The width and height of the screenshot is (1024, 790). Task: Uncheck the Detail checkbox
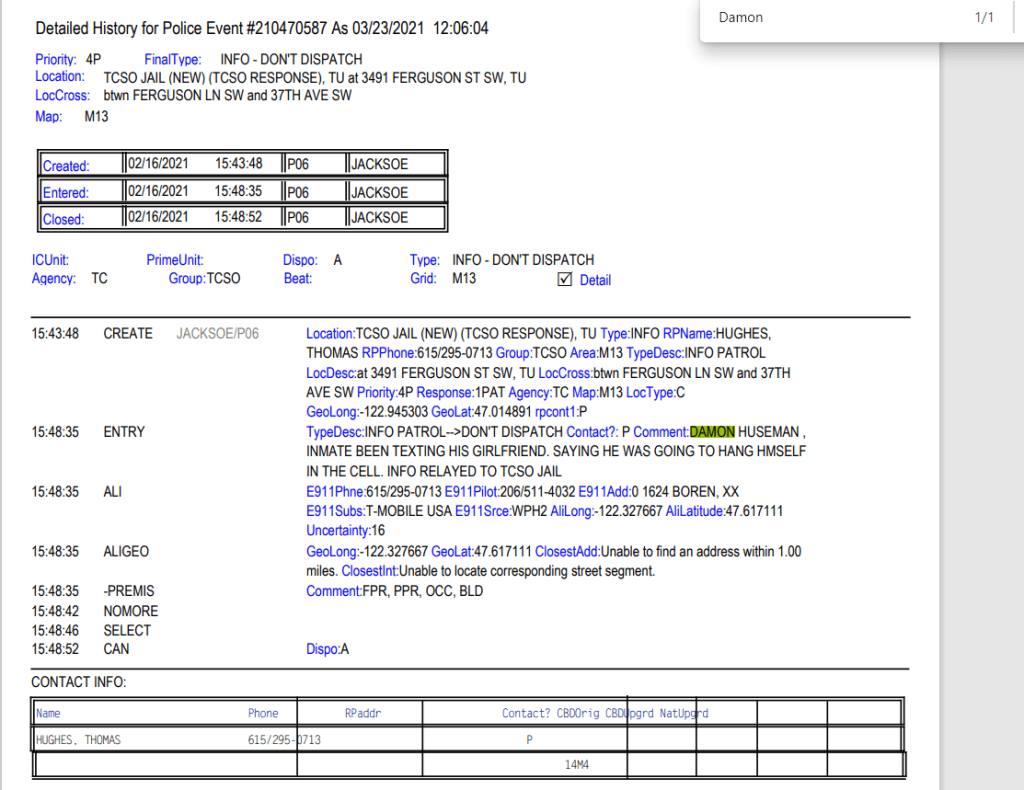[564, 279]
